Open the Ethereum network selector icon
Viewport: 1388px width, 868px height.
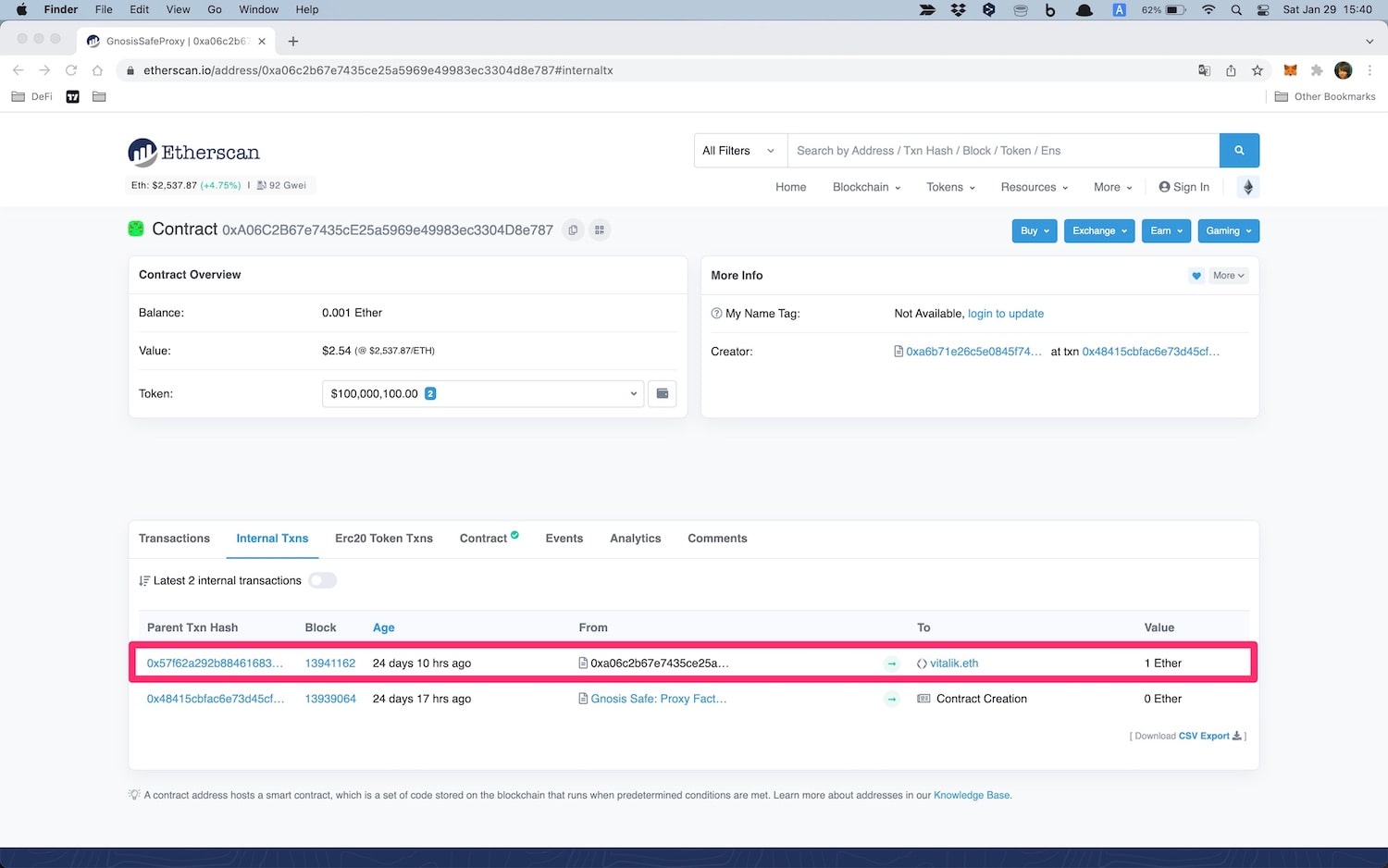[1247, 187]
